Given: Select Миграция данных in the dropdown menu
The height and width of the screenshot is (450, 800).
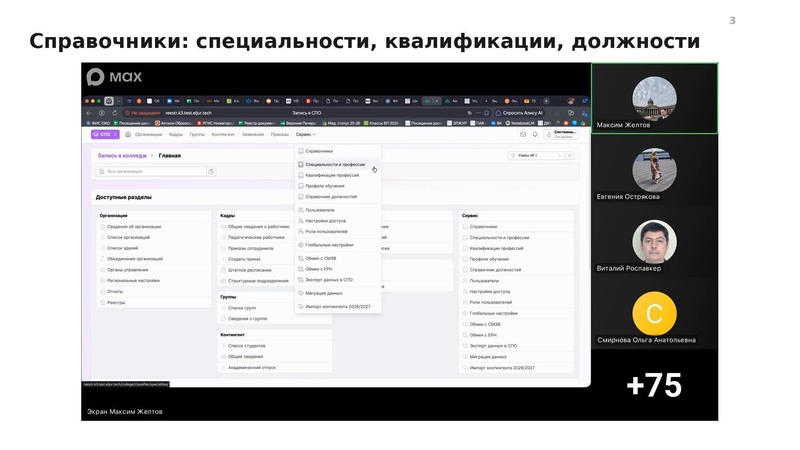Looking at the screenshot, I should [338, 293].
